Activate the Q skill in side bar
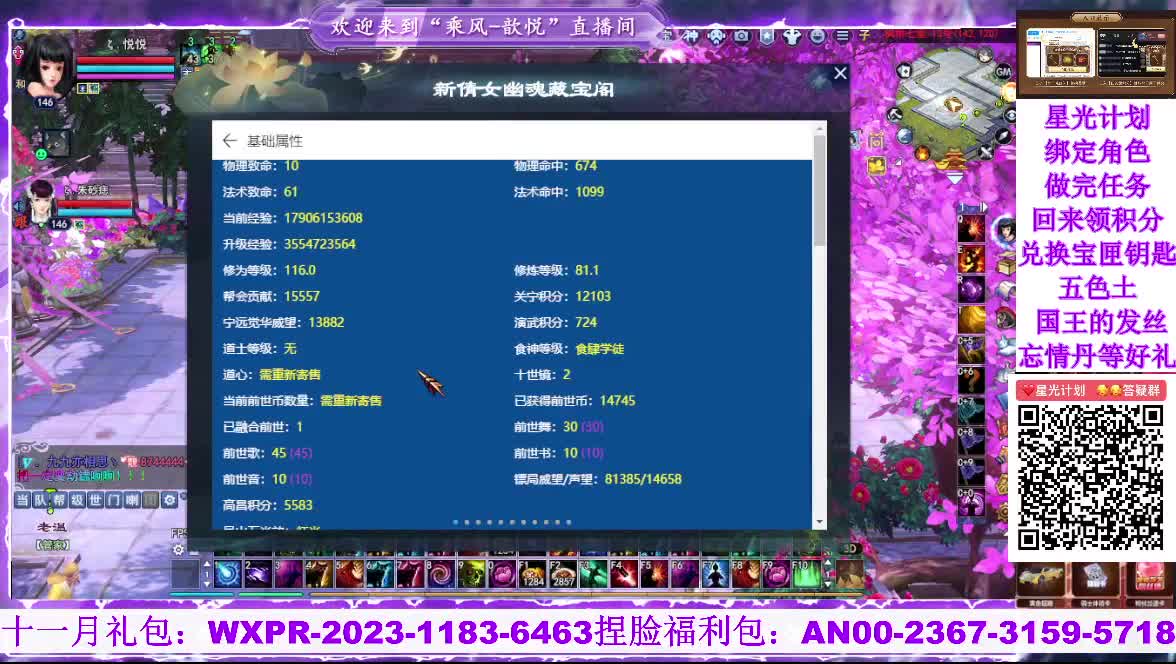The height and width of the screenshot is (664, 1176). click(971, 227)
